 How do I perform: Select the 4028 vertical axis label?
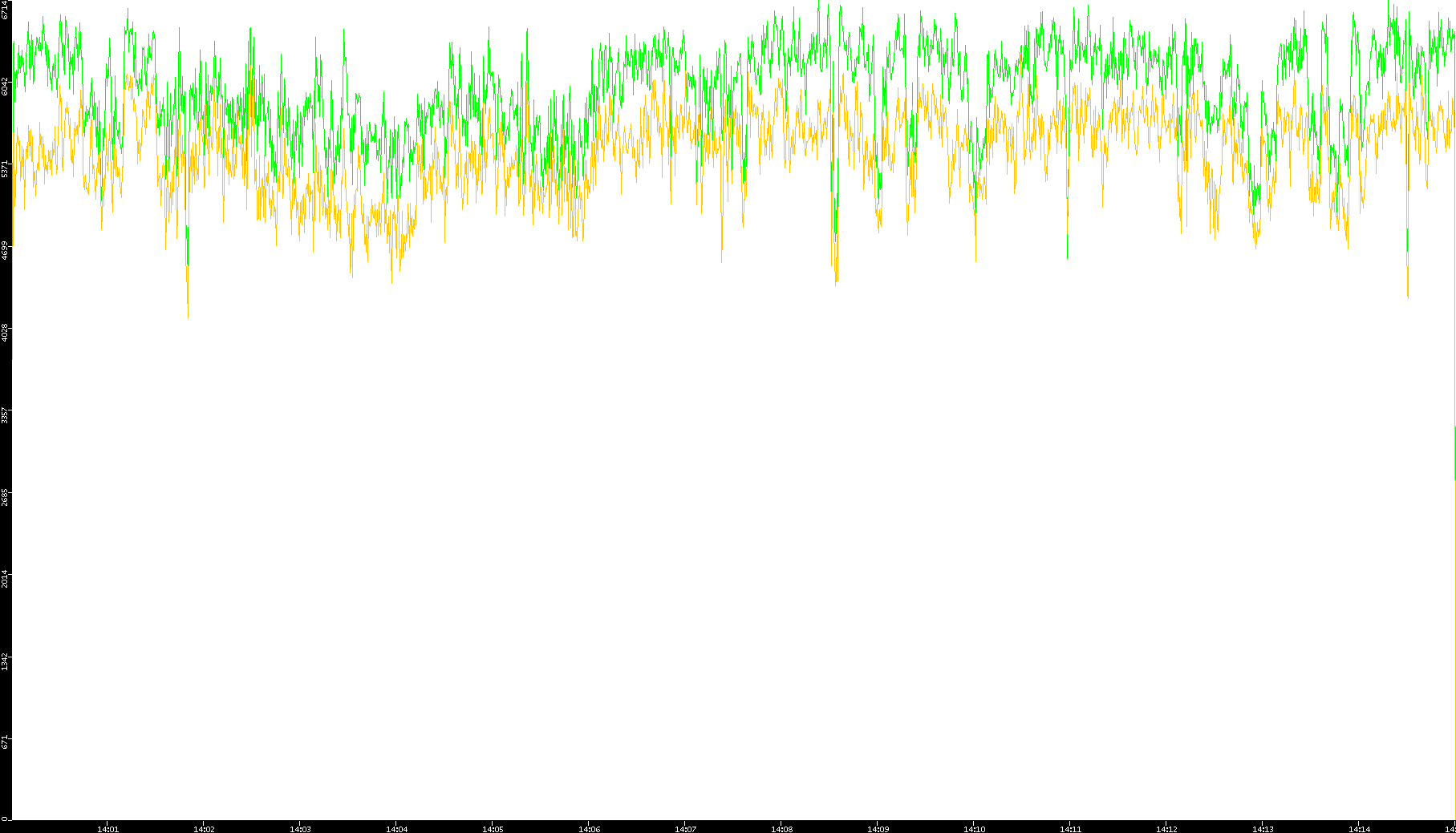coord(6,332)
